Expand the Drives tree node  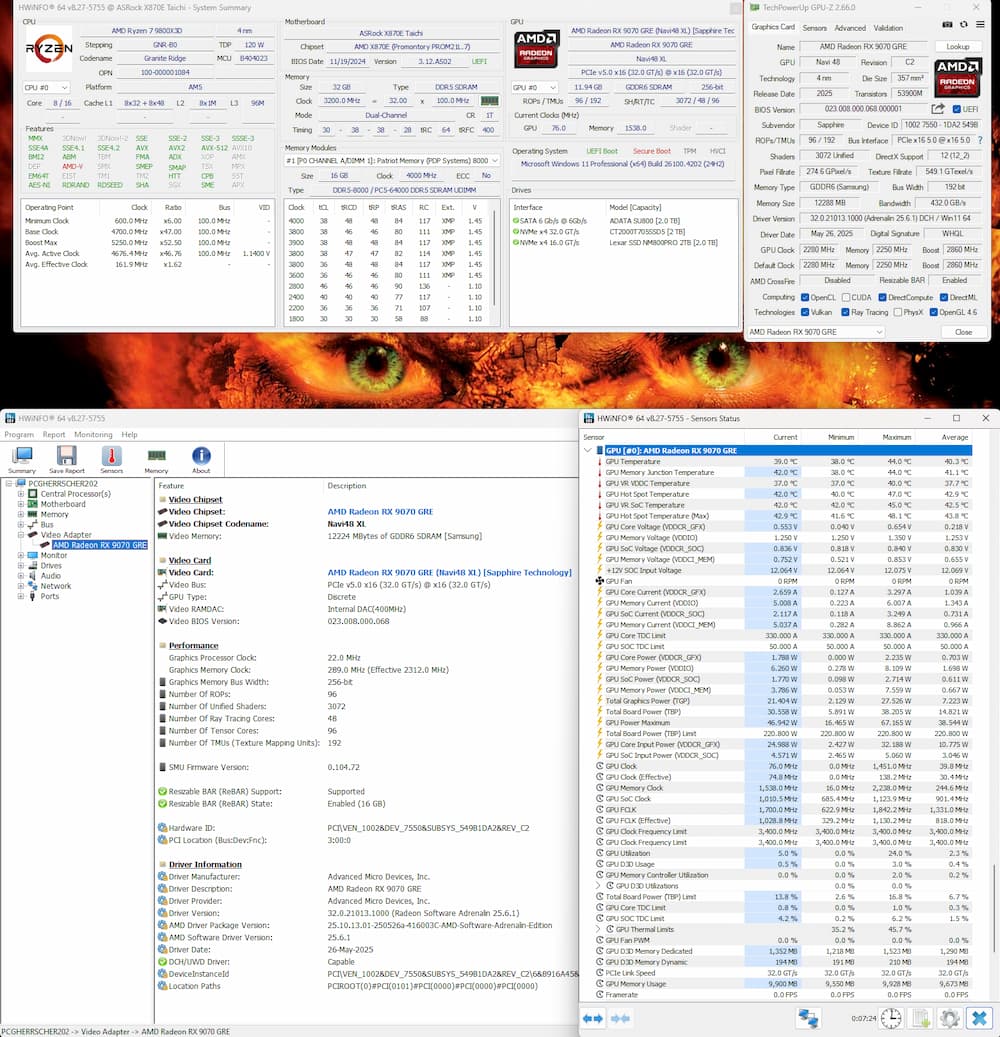click(21, 565)
